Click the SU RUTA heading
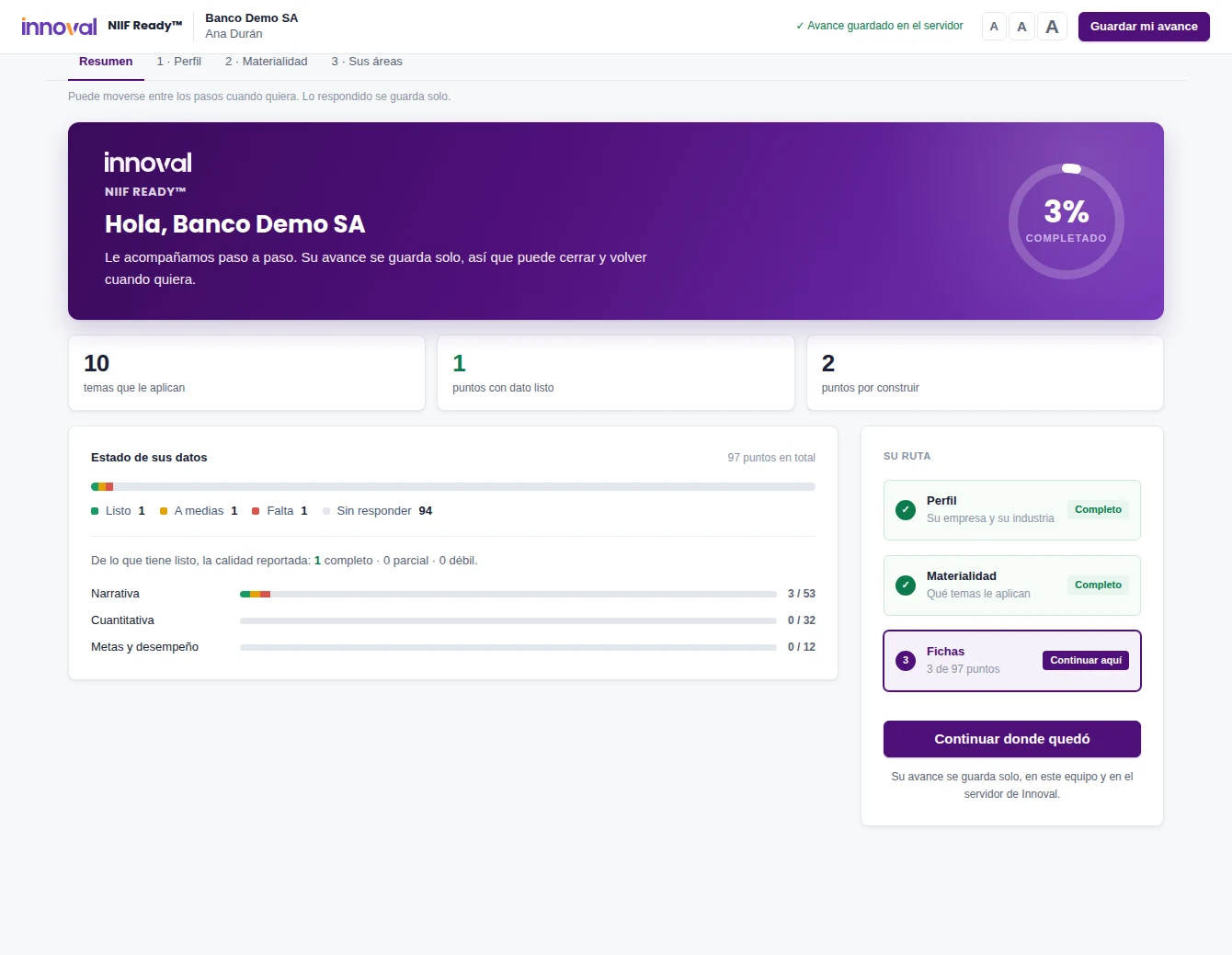 907,456
